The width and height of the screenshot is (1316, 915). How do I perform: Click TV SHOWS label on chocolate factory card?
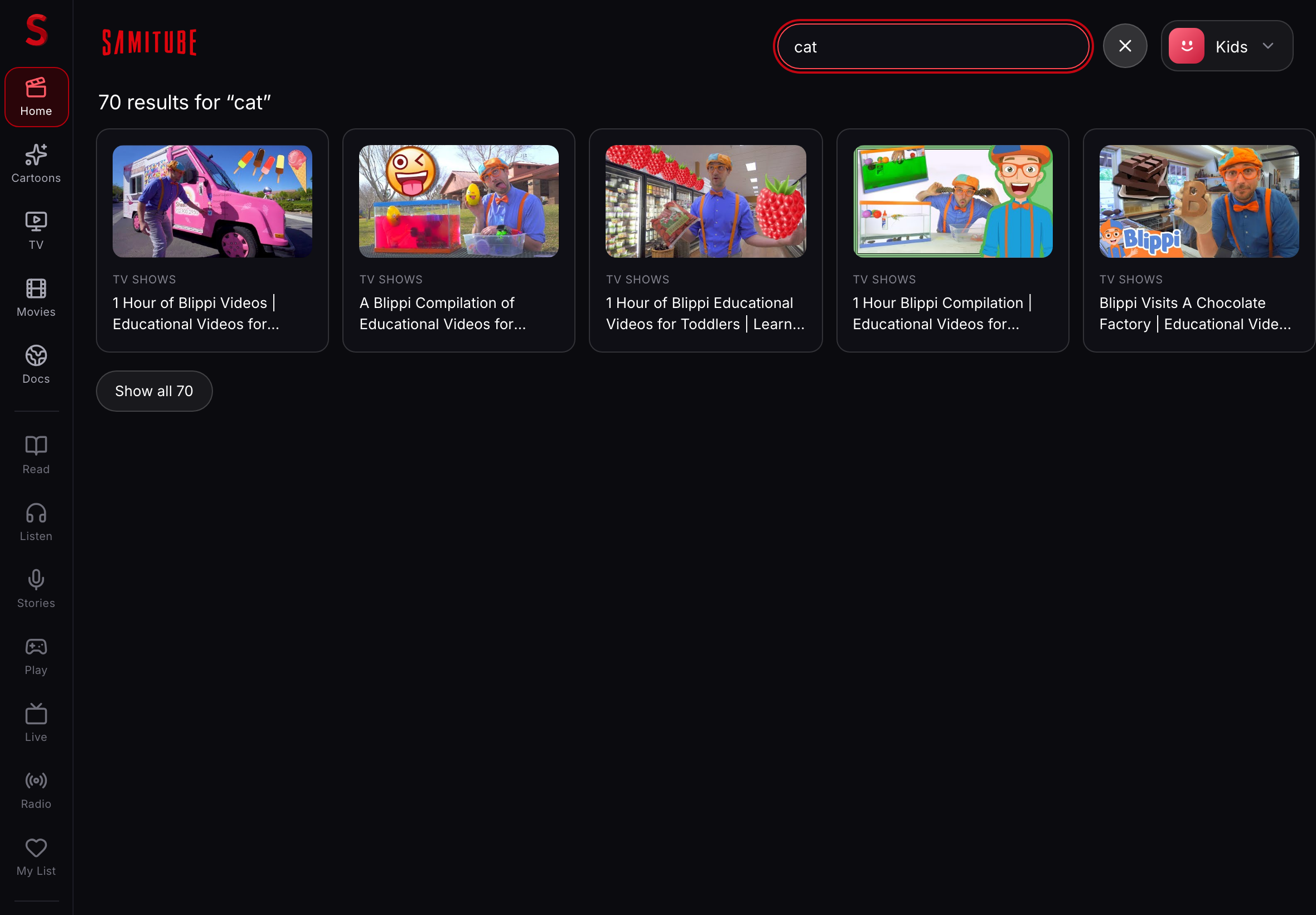coord(1131,280)
